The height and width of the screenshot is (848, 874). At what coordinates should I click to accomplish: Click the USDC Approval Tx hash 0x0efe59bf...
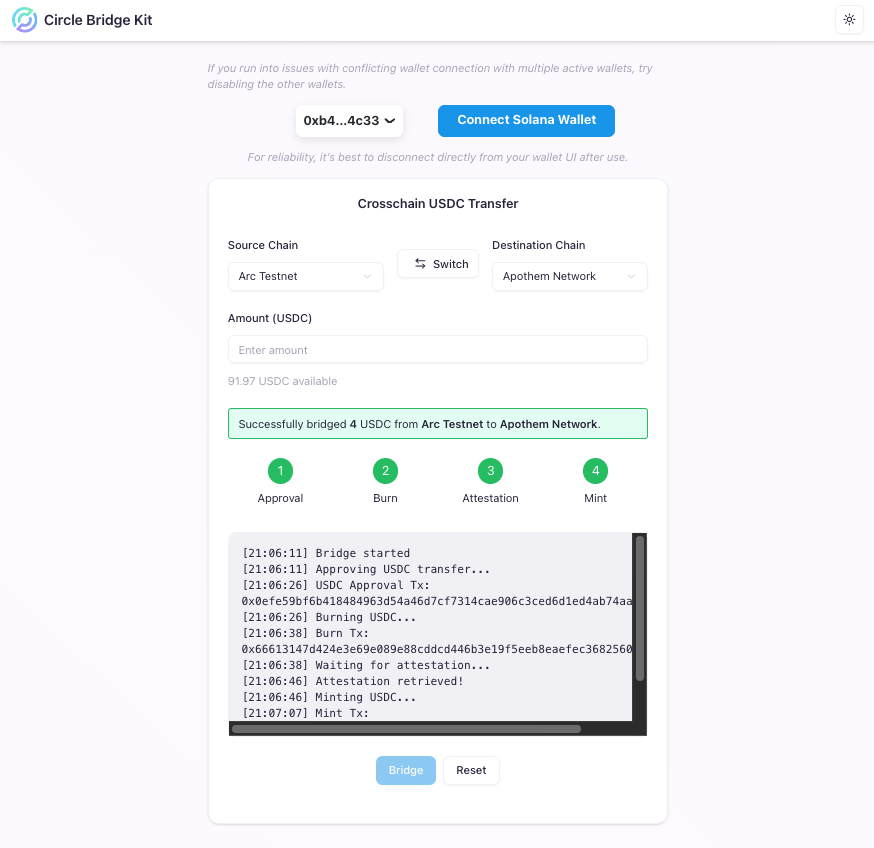point(436,601)
